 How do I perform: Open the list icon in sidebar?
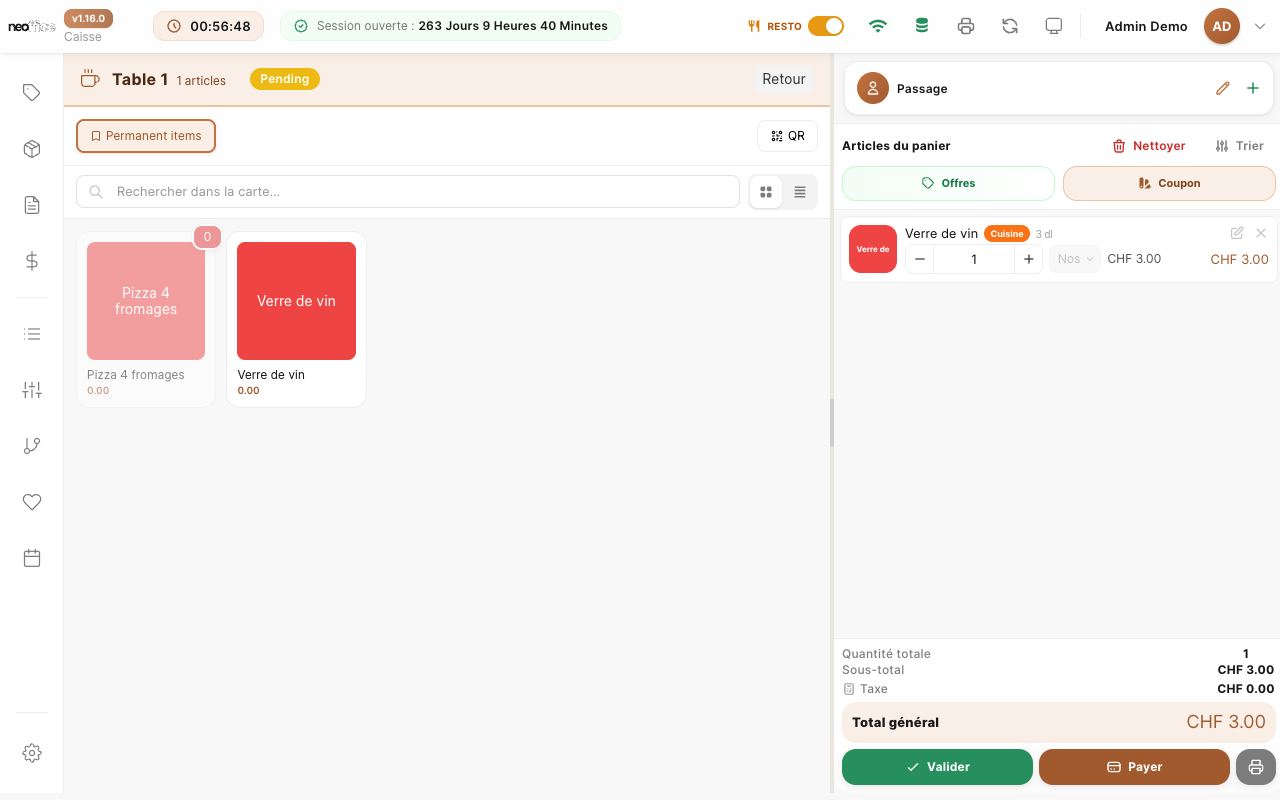[32, 334]
